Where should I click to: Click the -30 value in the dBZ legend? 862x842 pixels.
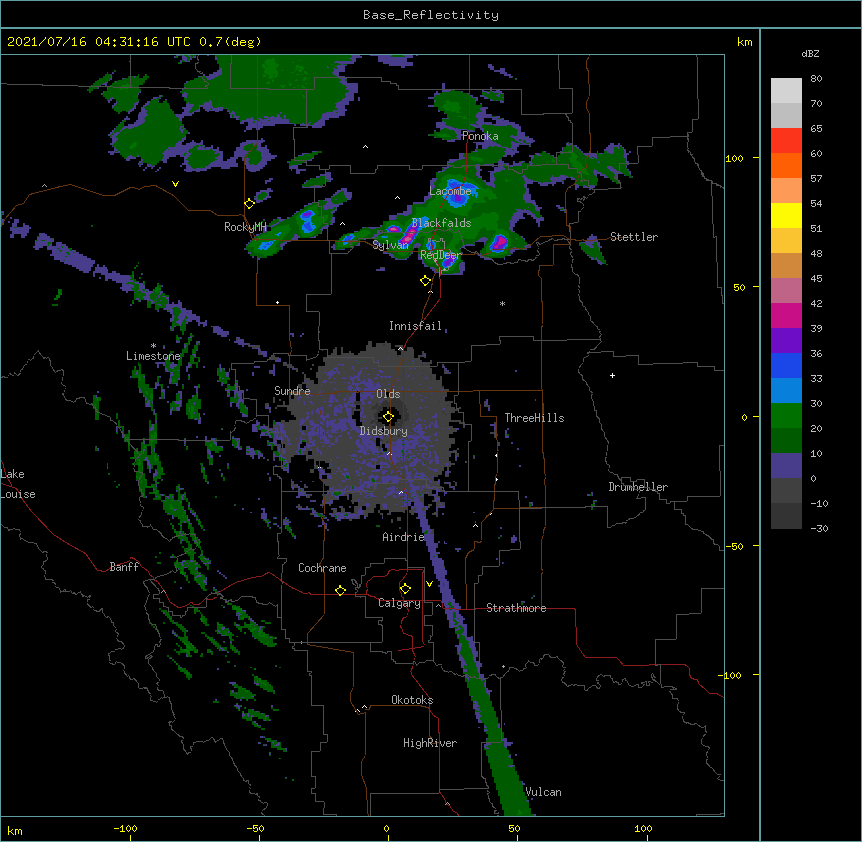coord(819,529)
